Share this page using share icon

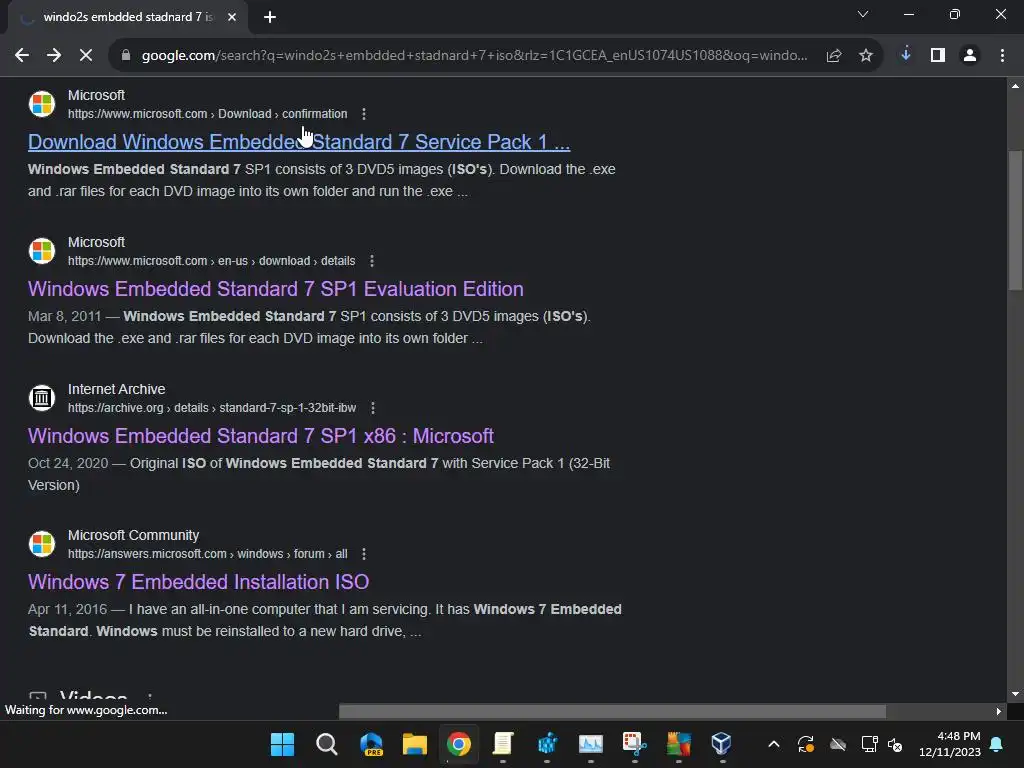(834, 56)
